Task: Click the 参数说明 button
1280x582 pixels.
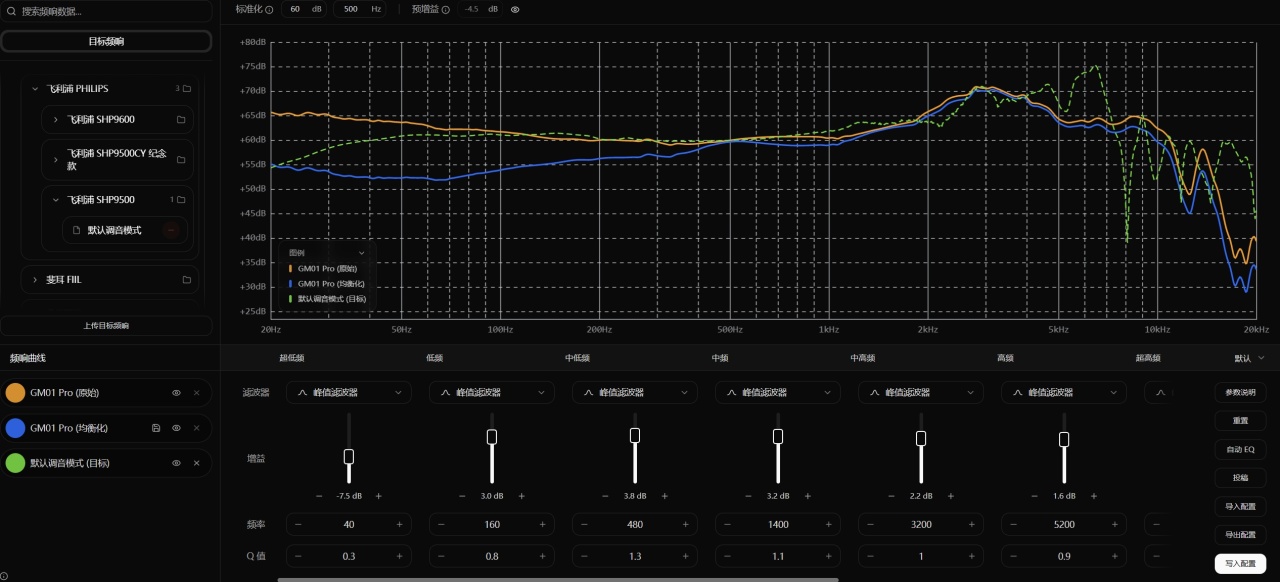Action: tap(1240, 392)
